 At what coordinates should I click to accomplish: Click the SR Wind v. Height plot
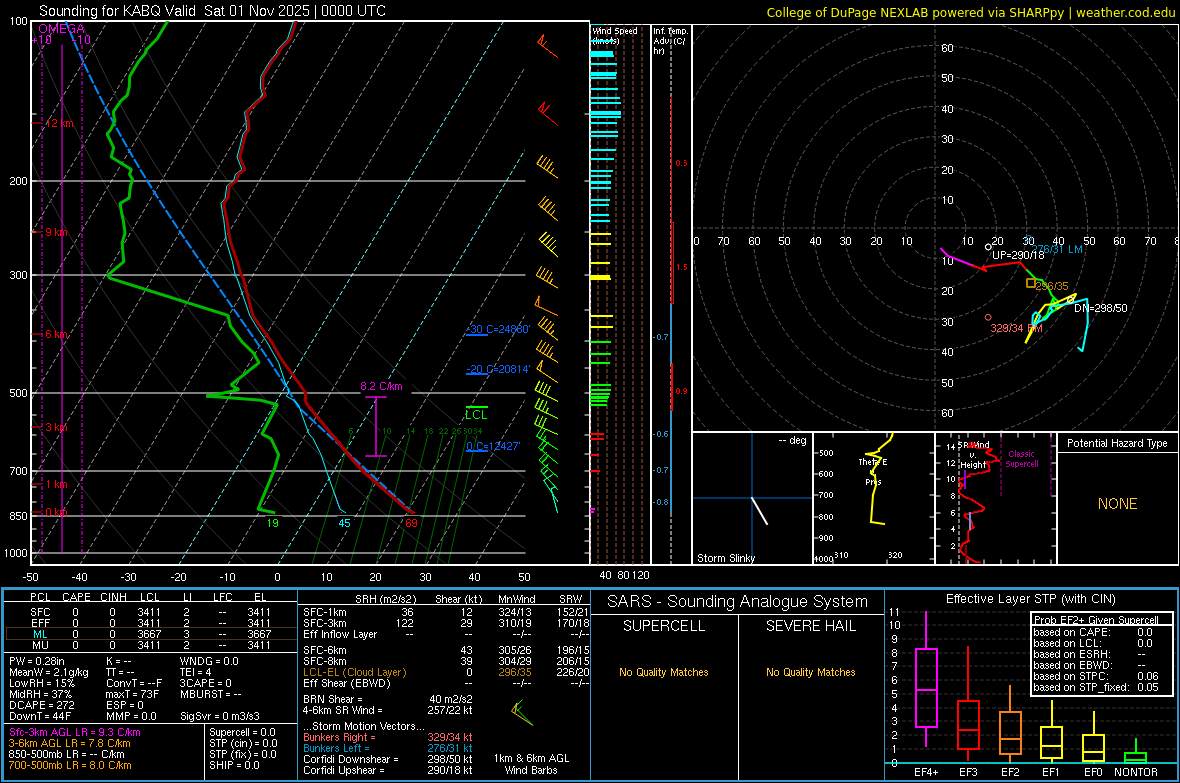pyautogui.click(x=995, y=498)
